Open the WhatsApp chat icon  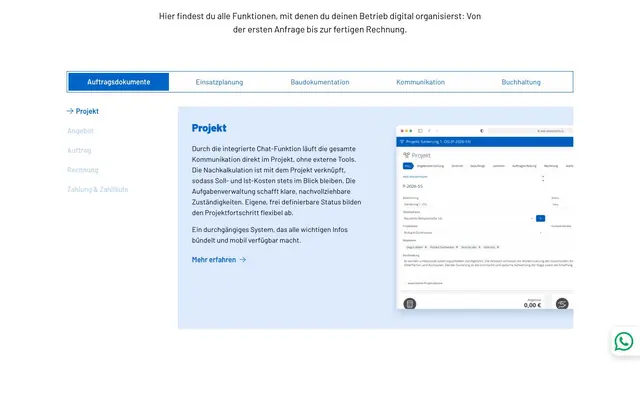point(624,341)
